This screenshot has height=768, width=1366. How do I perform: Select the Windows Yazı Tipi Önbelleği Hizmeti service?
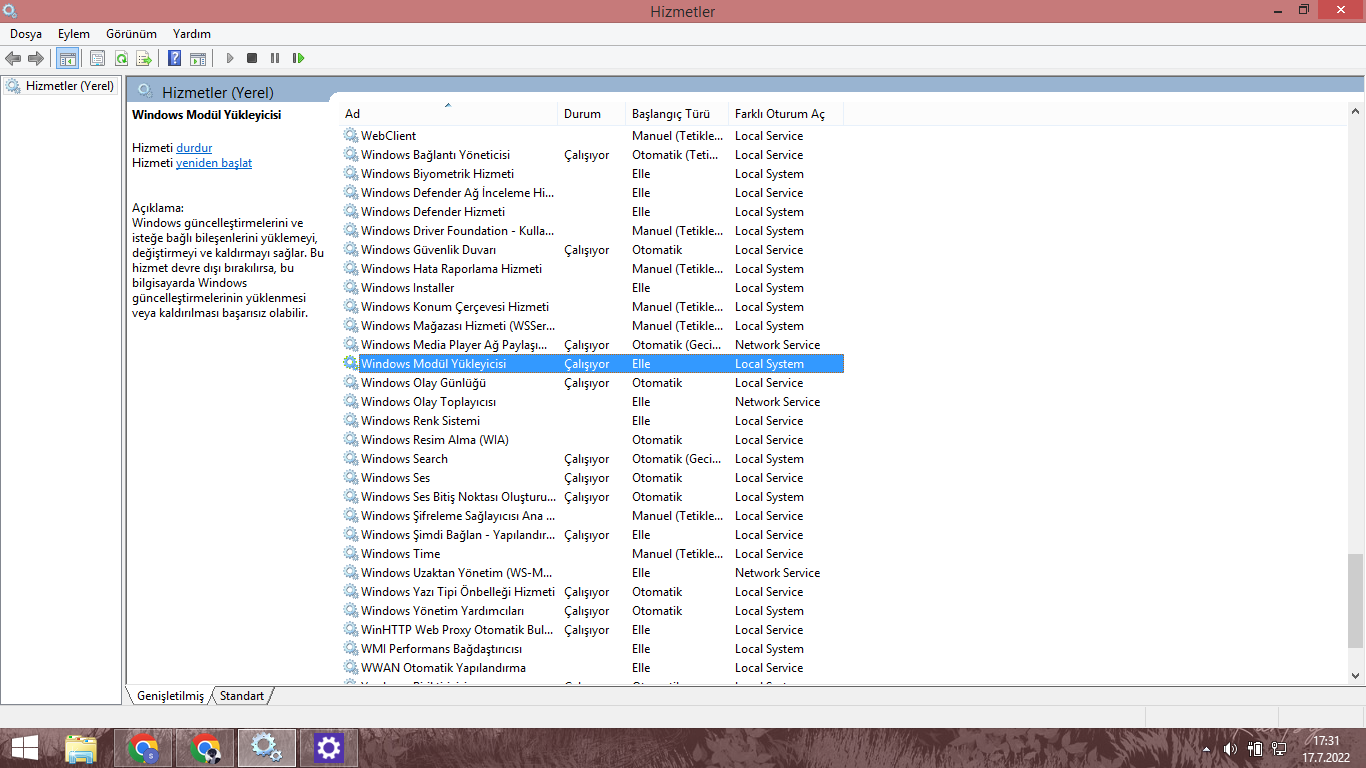(458, 591)
